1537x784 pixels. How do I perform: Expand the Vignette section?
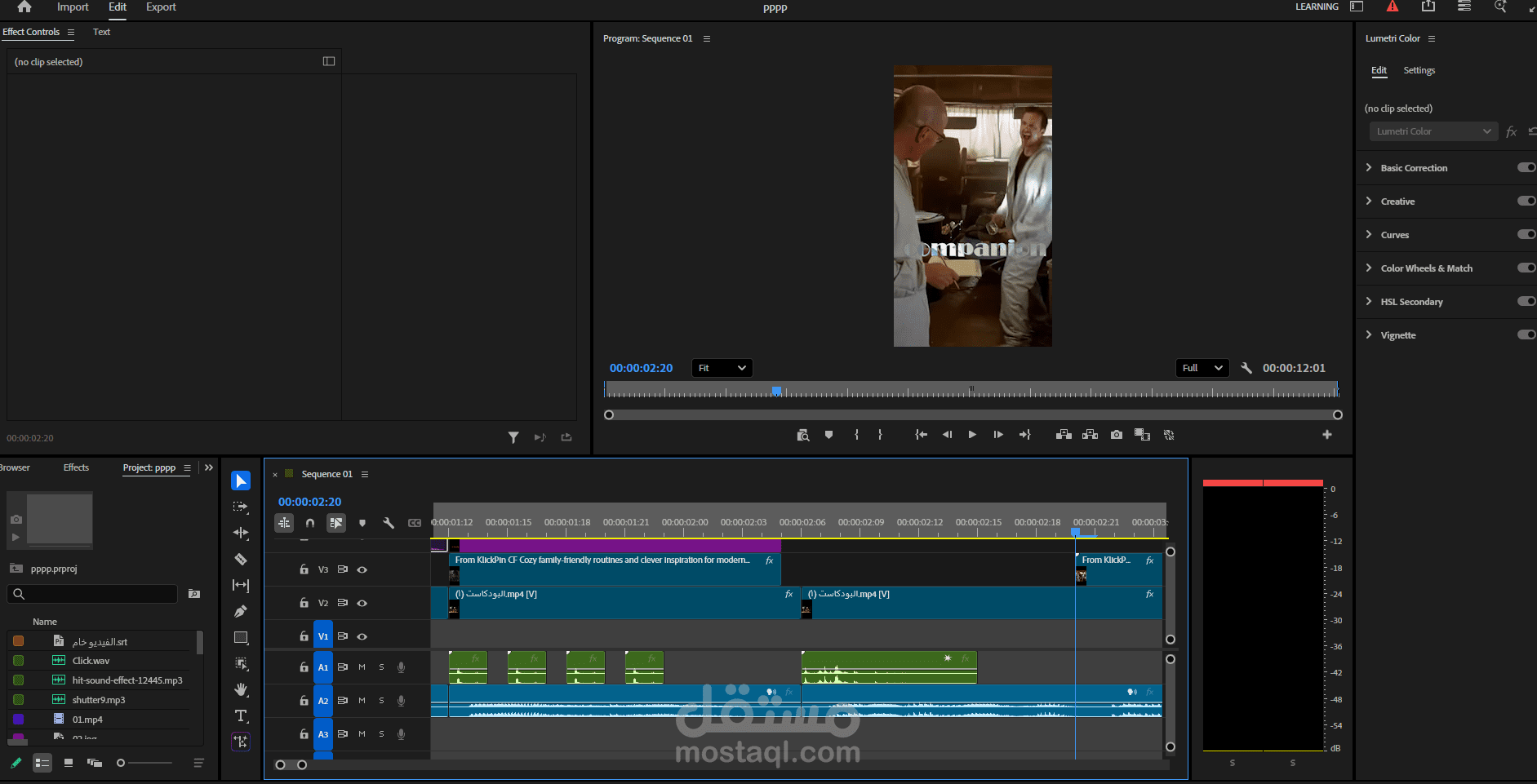pyautogui.click(x=1369, y=334)
